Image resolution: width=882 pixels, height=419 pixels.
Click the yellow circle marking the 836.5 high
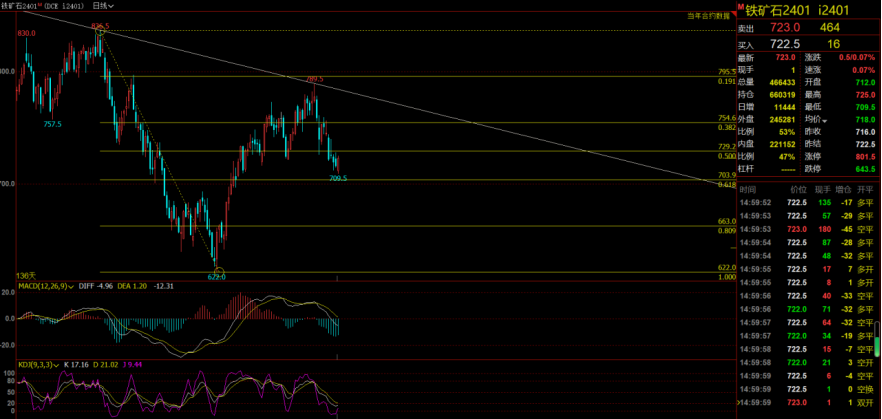point(101,31)
